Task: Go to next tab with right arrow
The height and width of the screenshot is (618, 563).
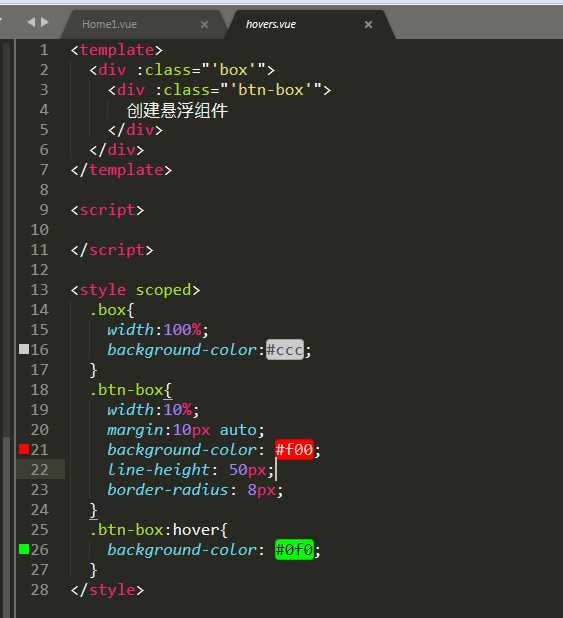Action: 45,22
